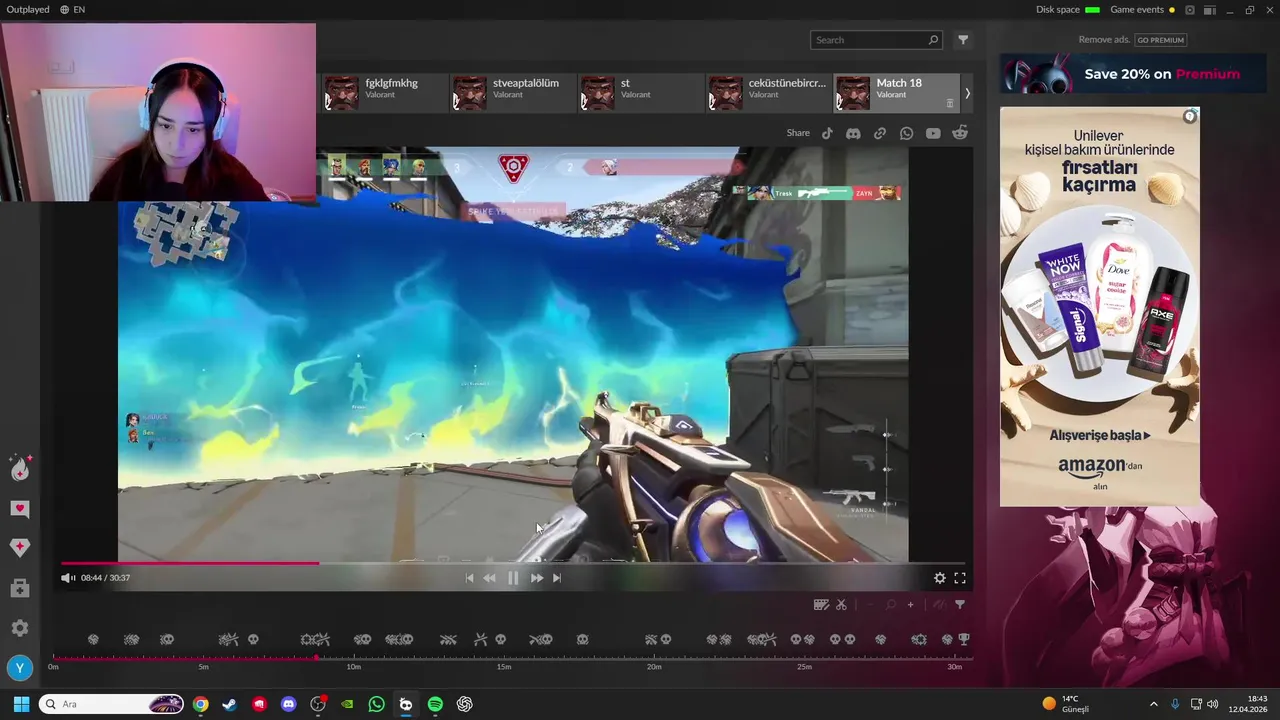
Task: Select the stveaptalölüm match tab
Action: [512, 93]
